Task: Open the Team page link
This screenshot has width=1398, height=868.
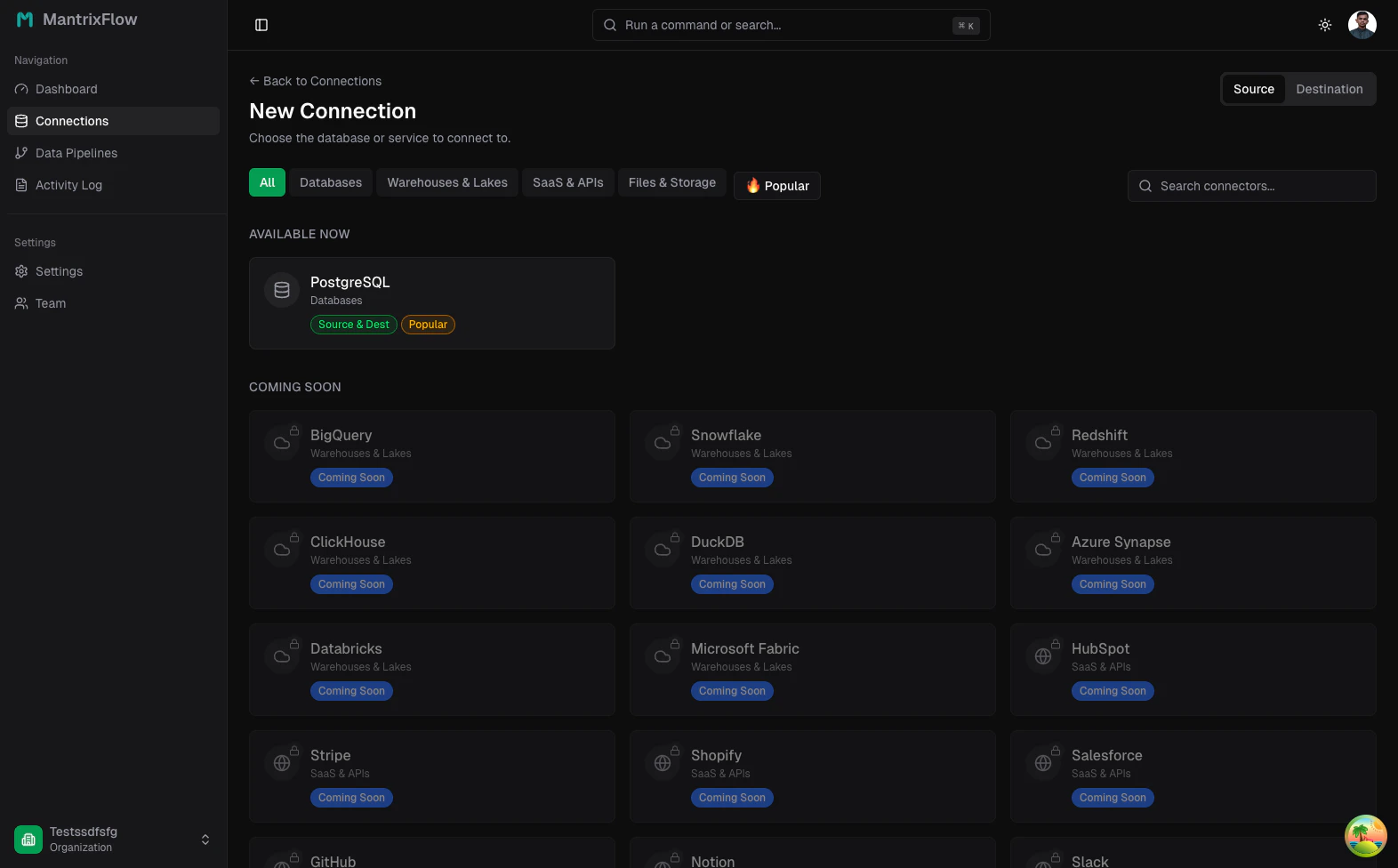Action: click(113, 303)
